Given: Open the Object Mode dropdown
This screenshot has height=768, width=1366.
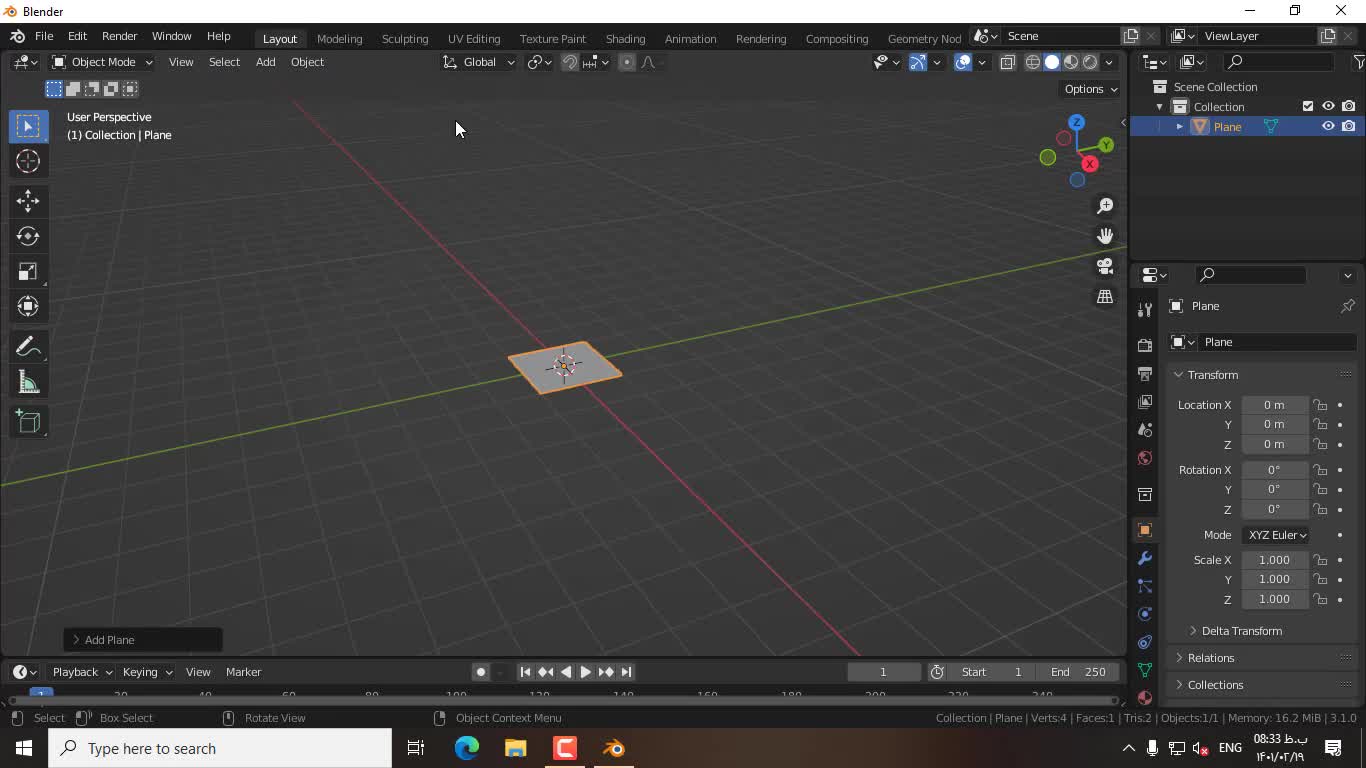Looking at the screenshot, I should point(102,62).
